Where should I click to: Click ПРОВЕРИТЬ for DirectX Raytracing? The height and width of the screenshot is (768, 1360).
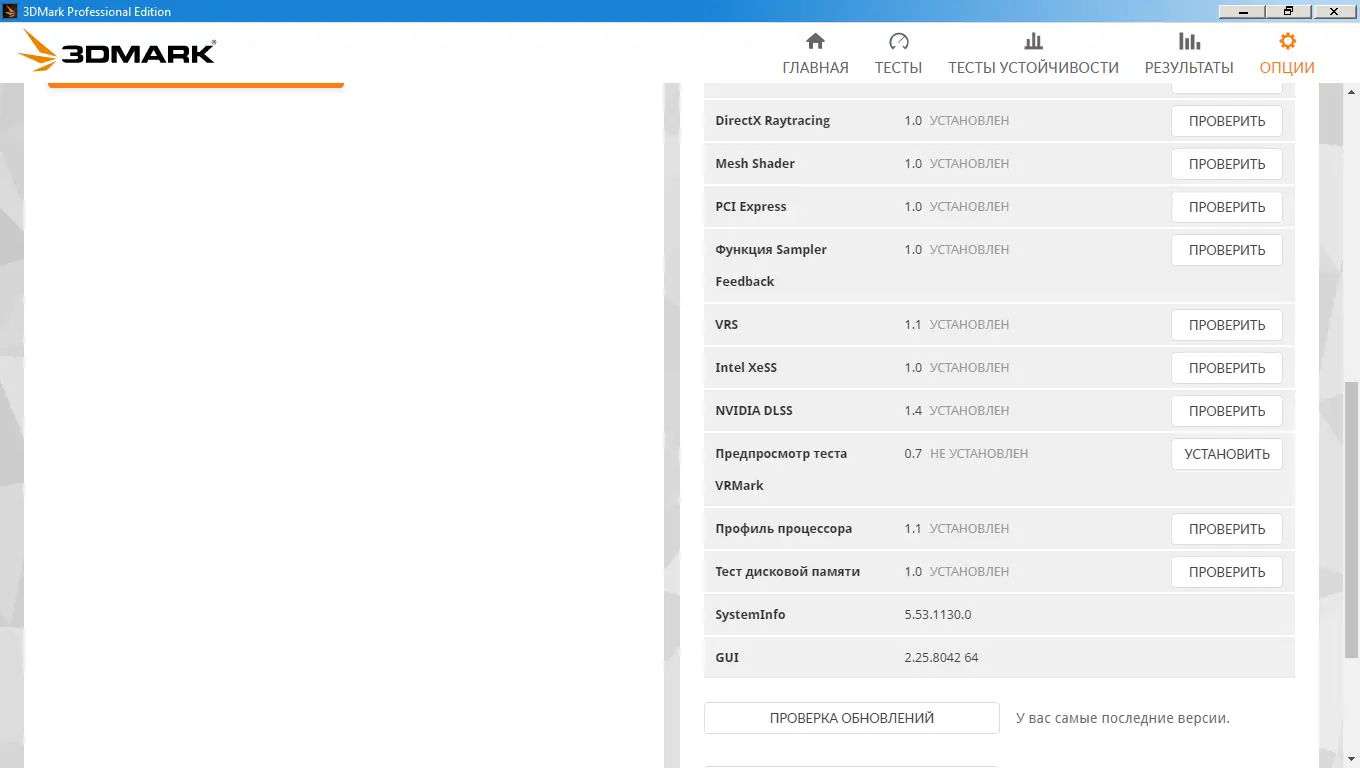click(x=1227, y=121)
